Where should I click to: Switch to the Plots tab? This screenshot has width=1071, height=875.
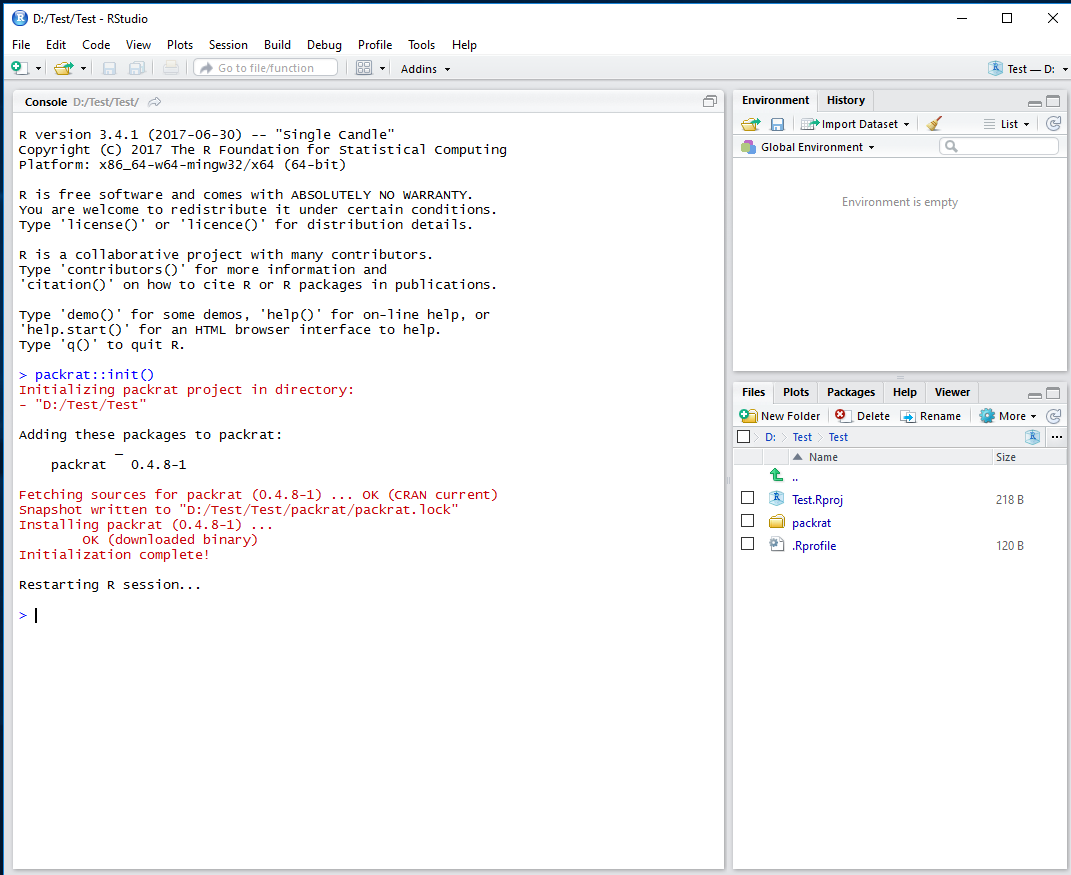point(796,392)
